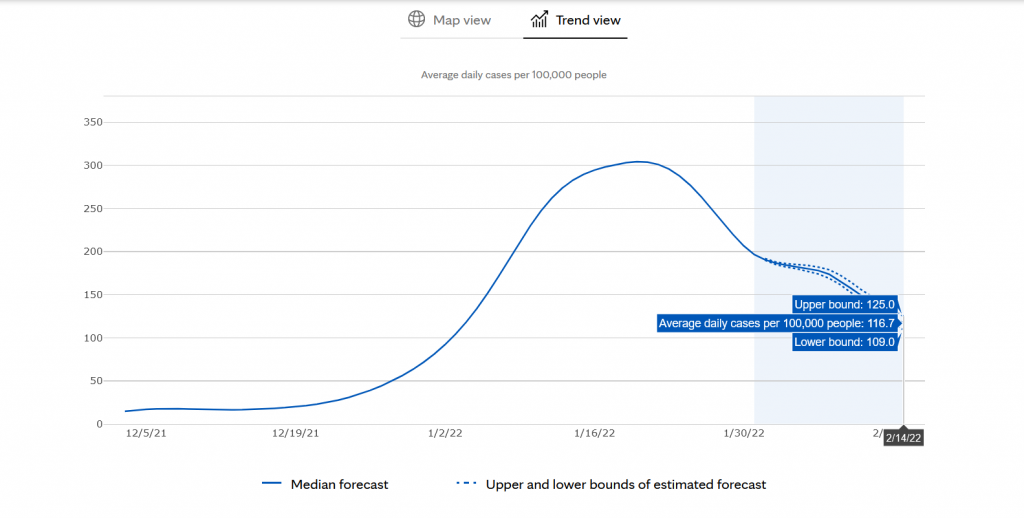Click the 1/16/22 x-axis date label
This screenshot has width=1024, height=518.
coord(594,434)
